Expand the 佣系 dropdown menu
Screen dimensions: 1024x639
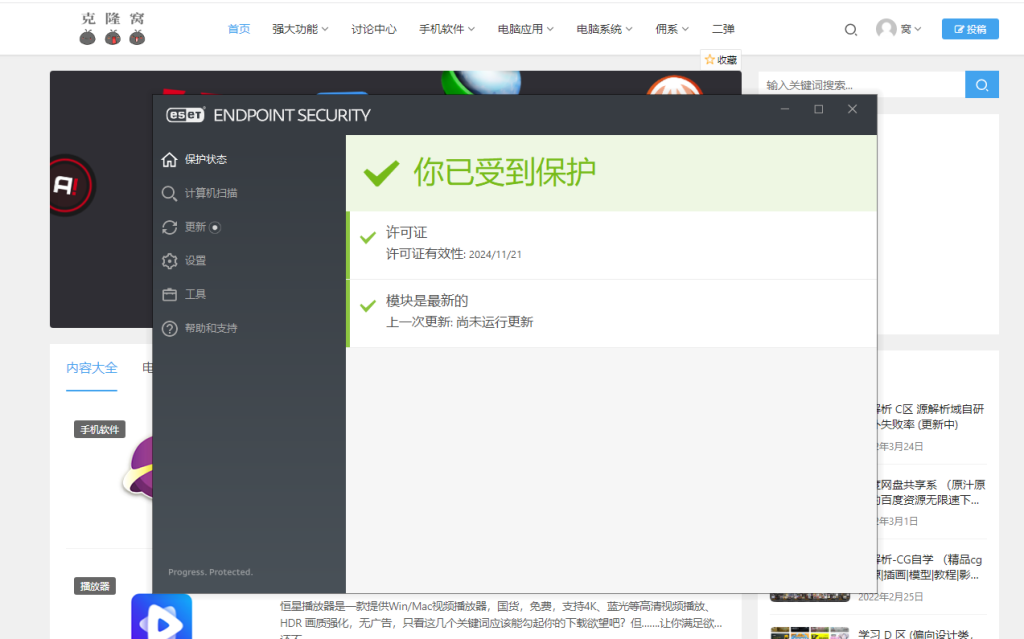pyautogui.click(x=672, y=29)
